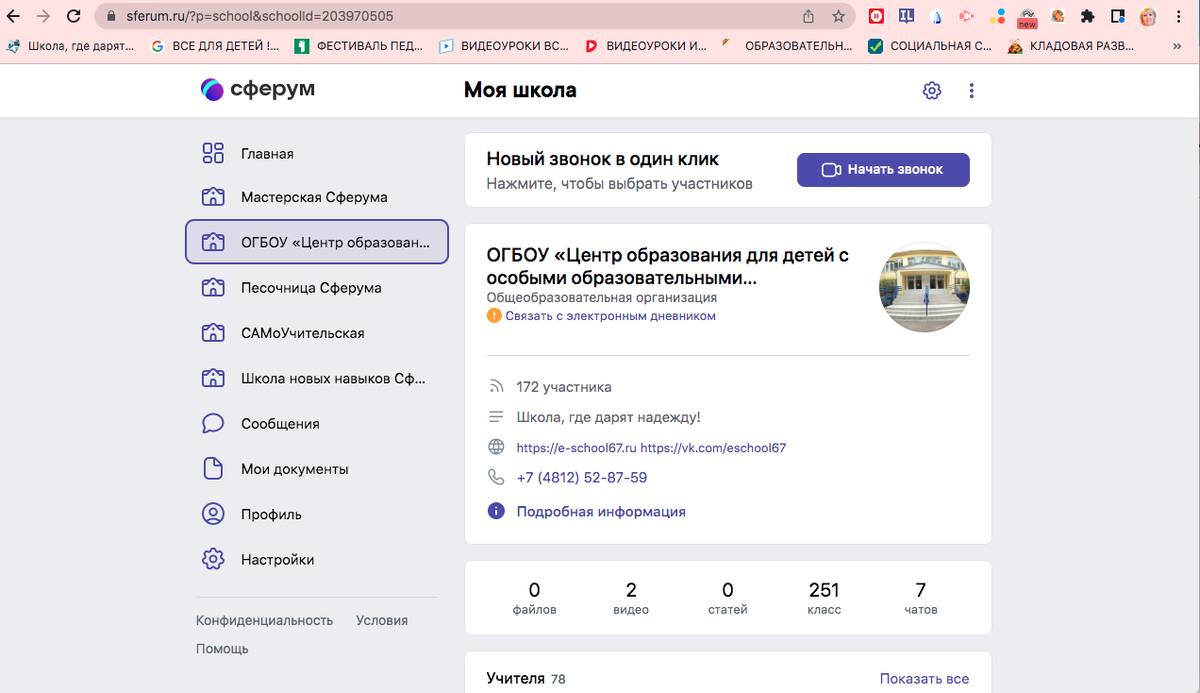Open the СОЦИАЛЬНАЯ С... bookmark
Screen dimensions: 1200x693
coord(930,46)
